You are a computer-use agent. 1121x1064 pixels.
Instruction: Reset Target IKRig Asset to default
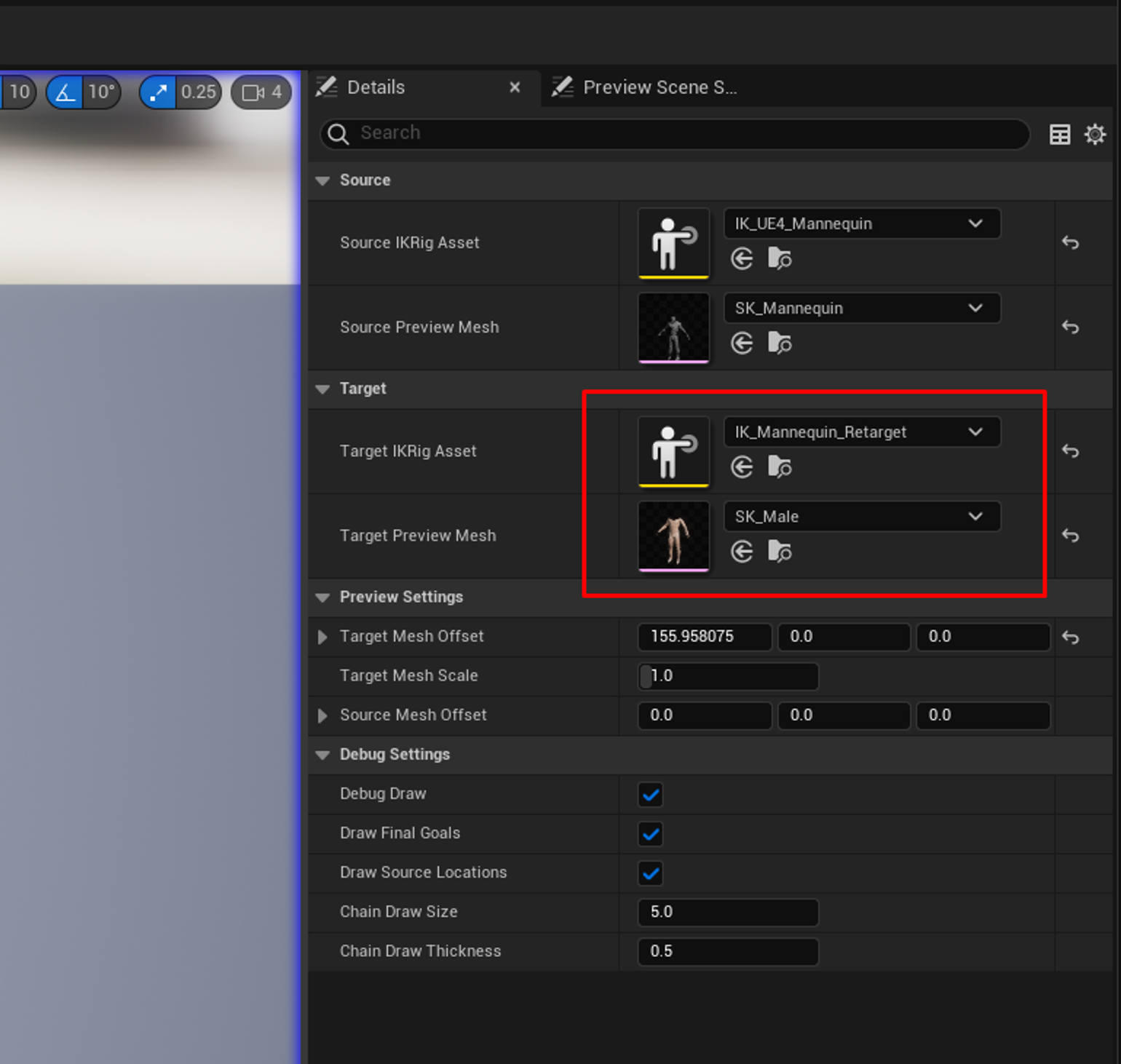pos(1070,451)
